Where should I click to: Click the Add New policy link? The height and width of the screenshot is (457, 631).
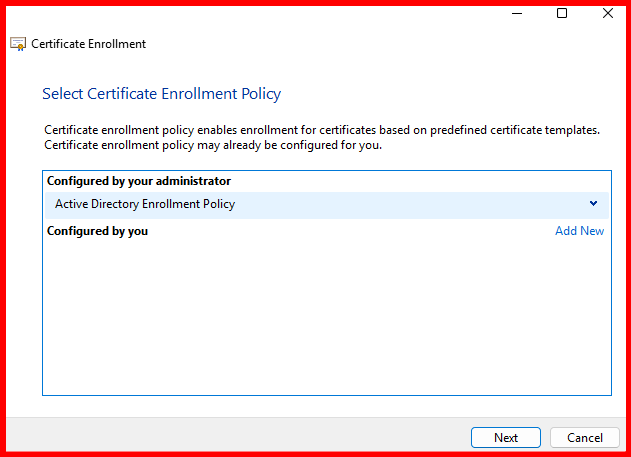[x=579, y=231]
